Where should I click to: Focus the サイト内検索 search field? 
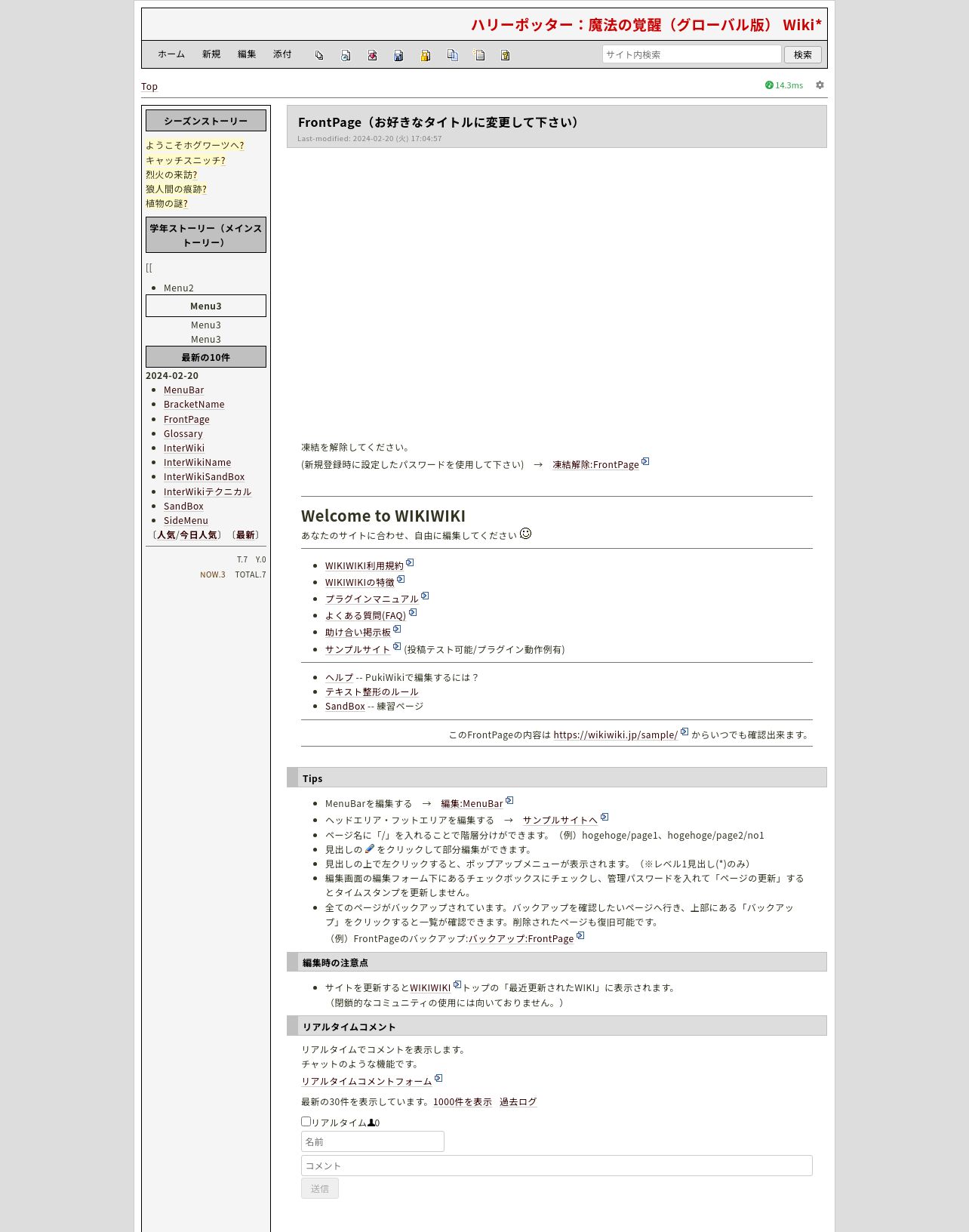(692, 54)
